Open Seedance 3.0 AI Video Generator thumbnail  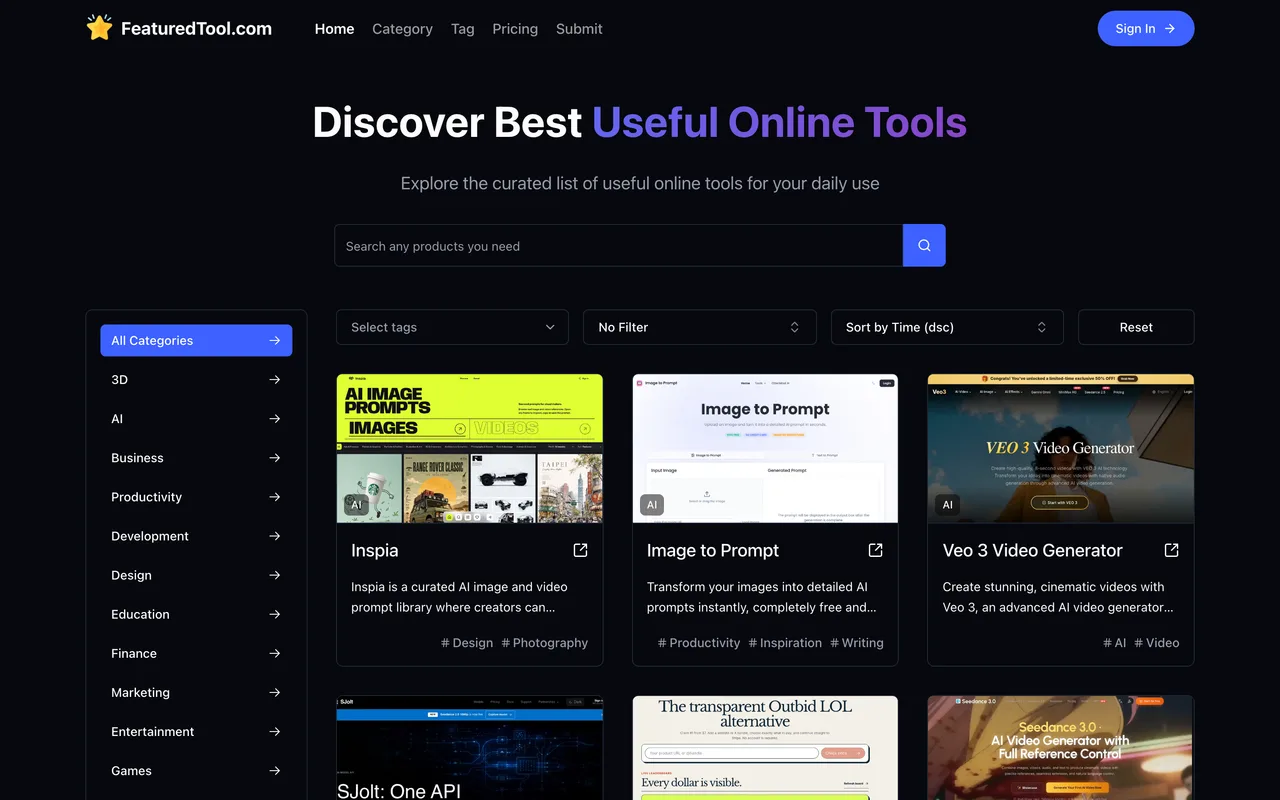click(x=1061, y=748)
